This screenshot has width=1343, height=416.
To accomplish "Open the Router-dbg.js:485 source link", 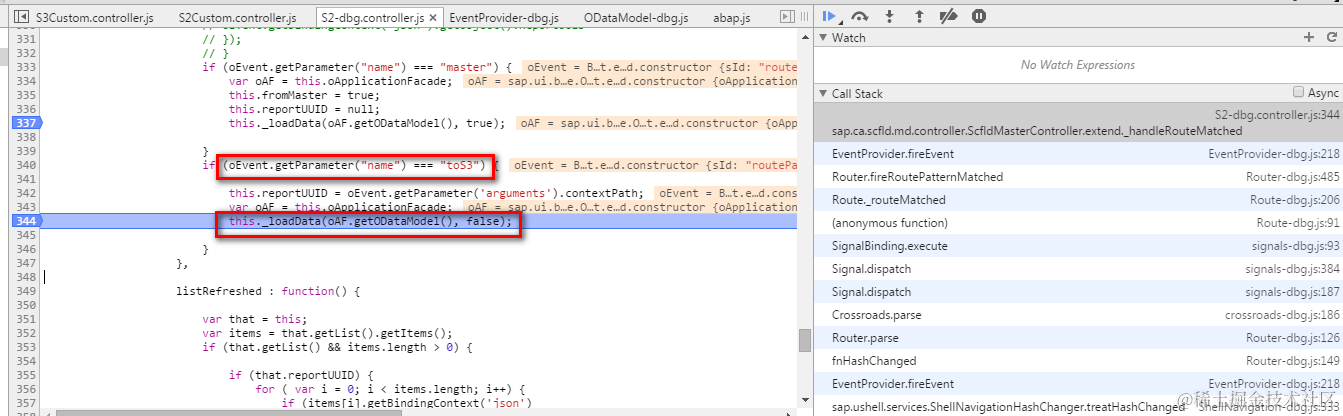I will [1292, 177].
